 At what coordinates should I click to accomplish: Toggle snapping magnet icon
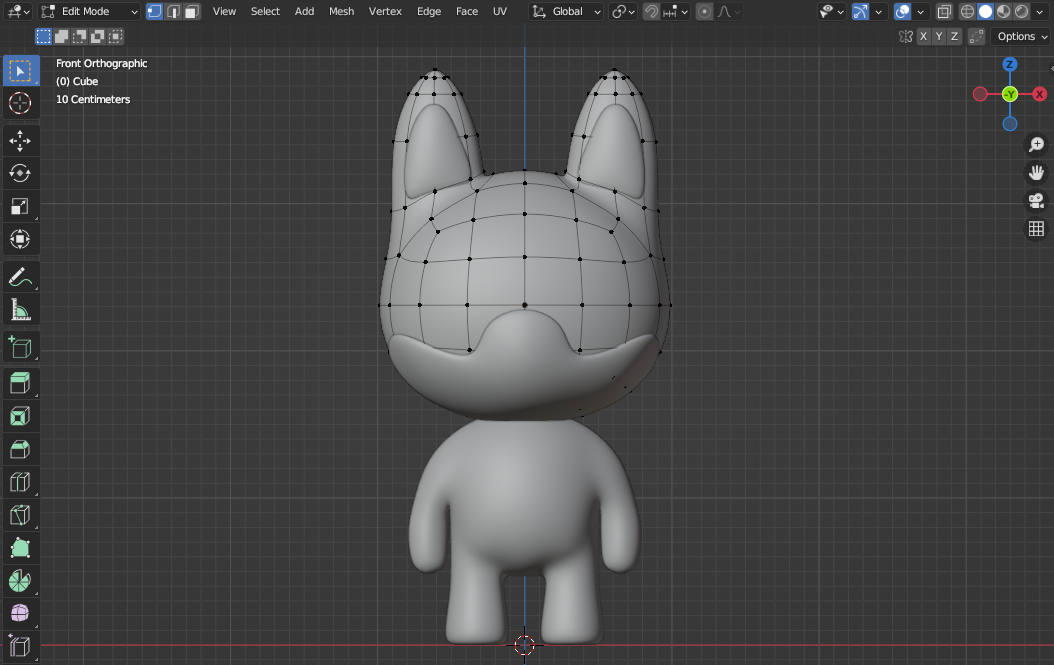click(x=651, y=12)
